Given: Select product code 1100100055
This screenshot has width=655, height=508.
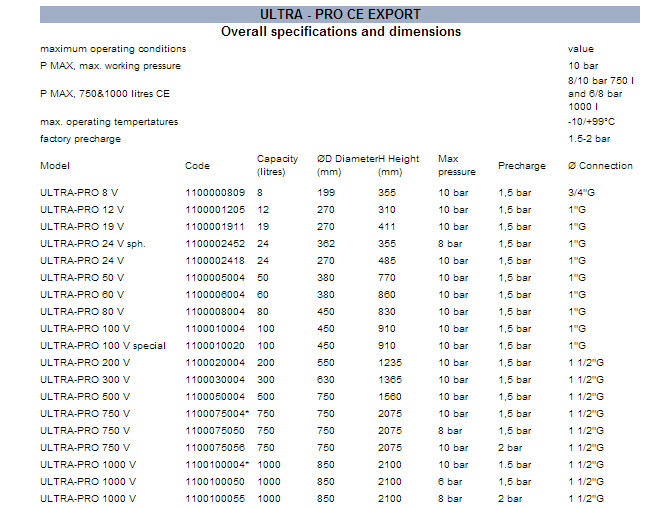Looking at the screenshot, I should tap(215, 498).
